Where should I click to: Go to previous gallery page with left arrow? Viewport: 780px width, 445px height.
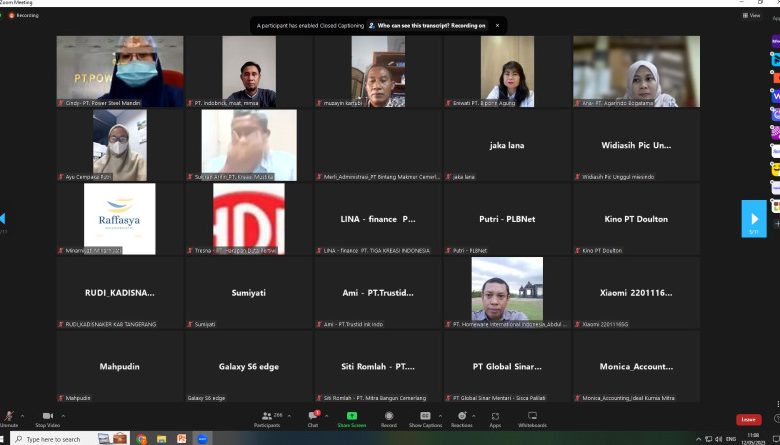pos(3,218)
